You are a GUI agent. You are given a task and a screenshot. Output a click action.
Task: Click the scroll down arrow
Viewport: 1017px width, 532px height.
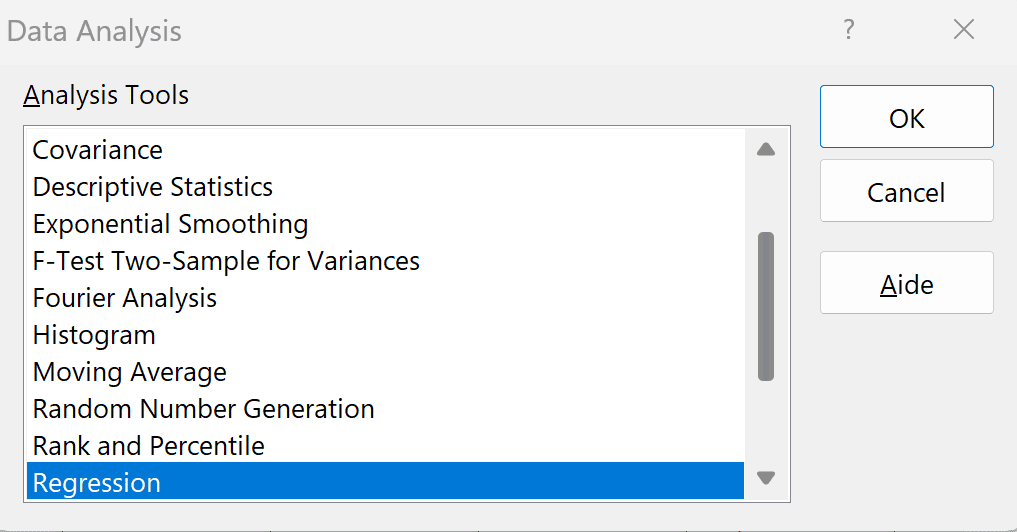766,478
